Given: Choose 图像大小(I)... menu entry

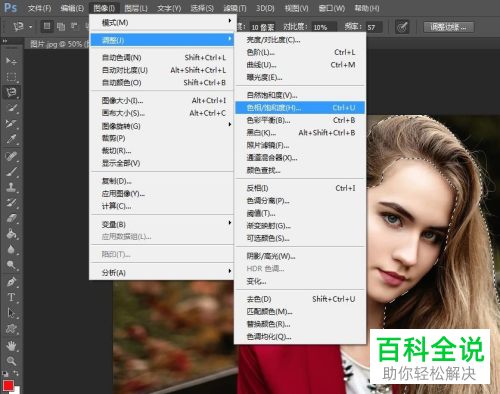Looking at the screenshot, I should click(163, 101).
